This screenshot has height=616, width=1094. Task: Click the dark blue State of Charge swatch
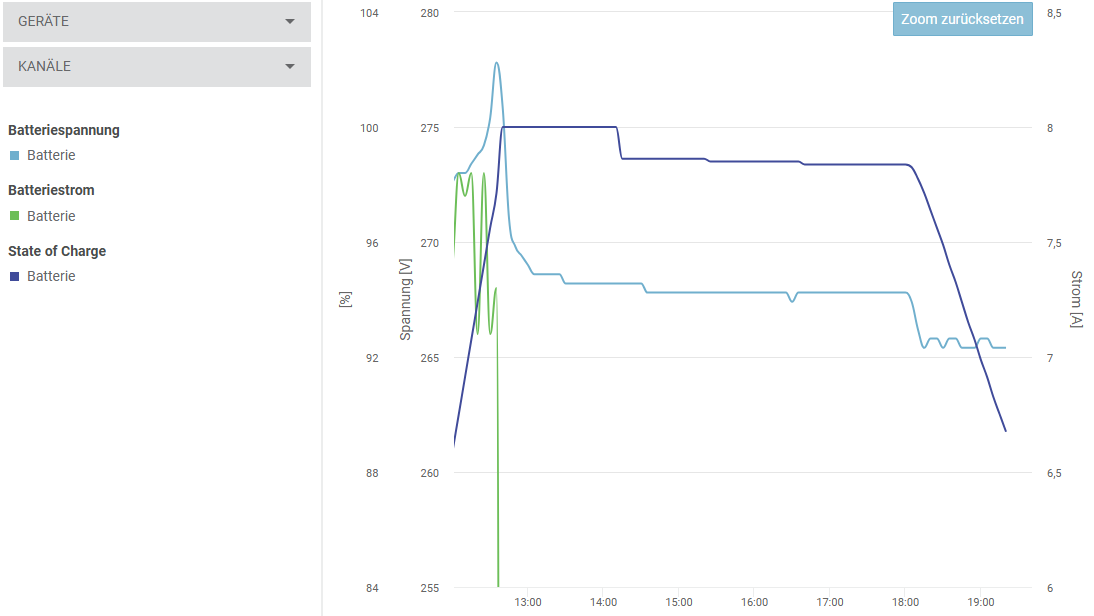coord(14,277)
